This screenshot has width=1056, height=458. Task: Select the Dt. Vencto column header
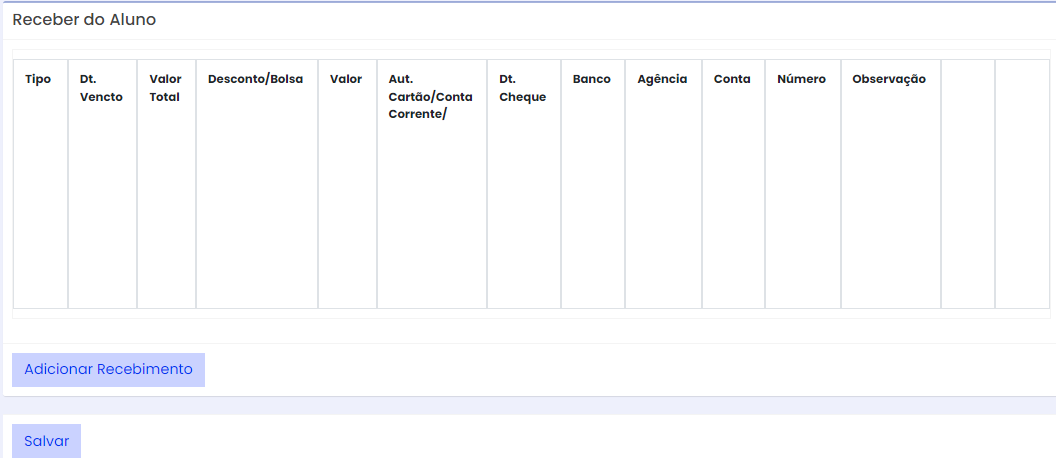pos(101,88)
